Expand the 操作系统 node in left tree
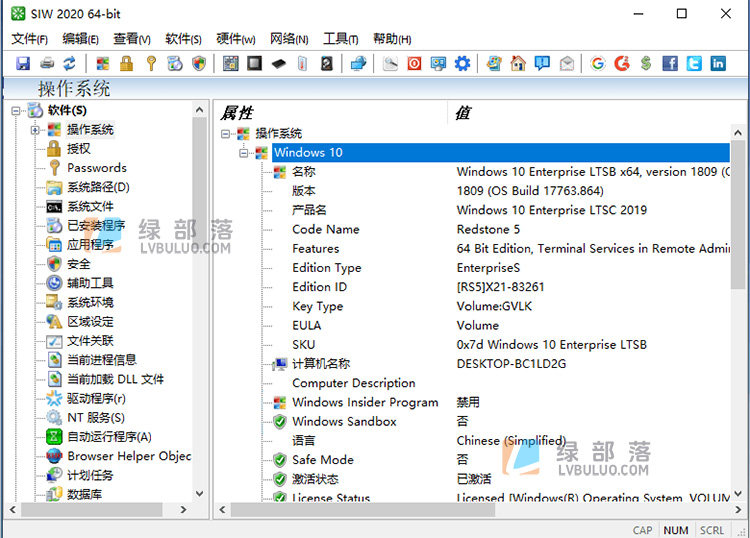The image size is (750, 538). [x=34, y=130]
